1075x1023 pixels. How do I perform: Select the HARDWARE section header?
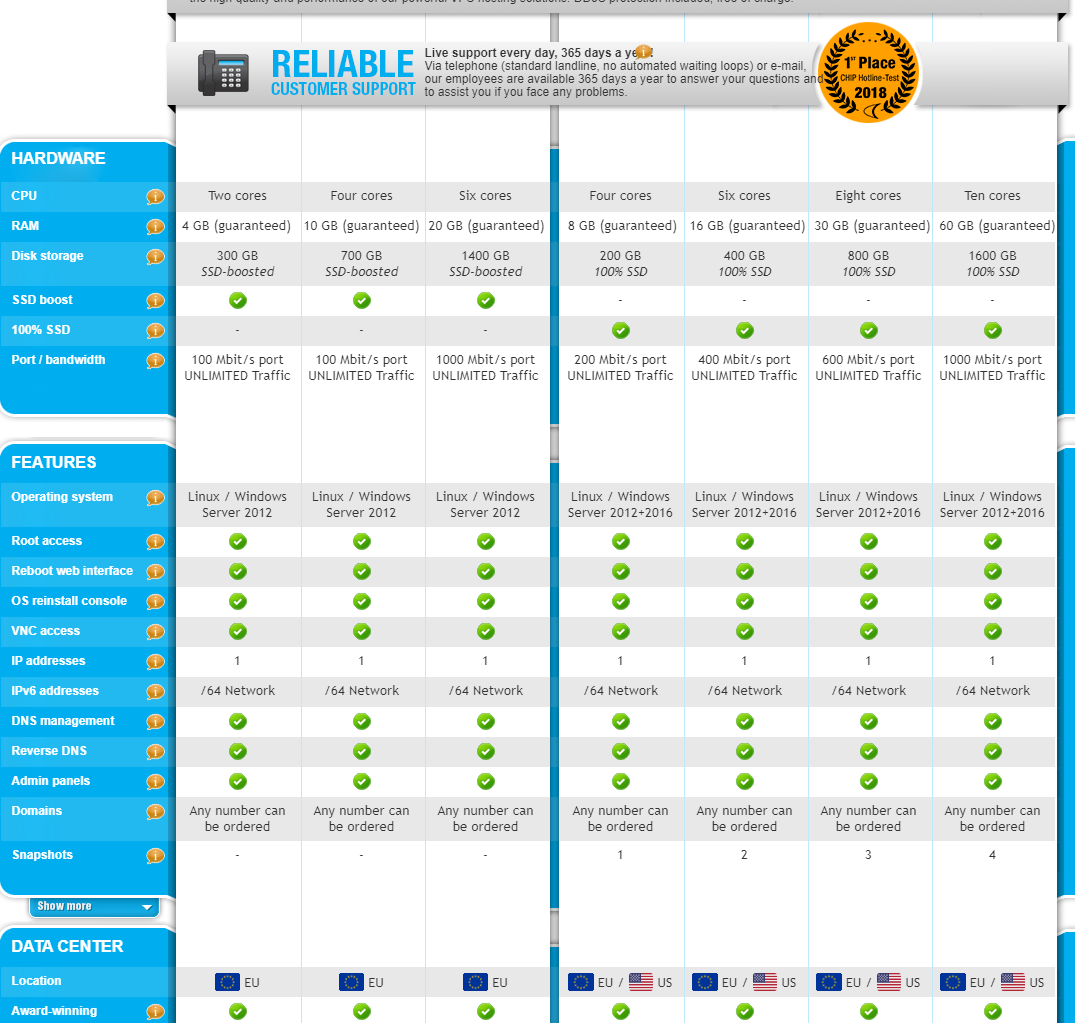[x=58, y=158]
